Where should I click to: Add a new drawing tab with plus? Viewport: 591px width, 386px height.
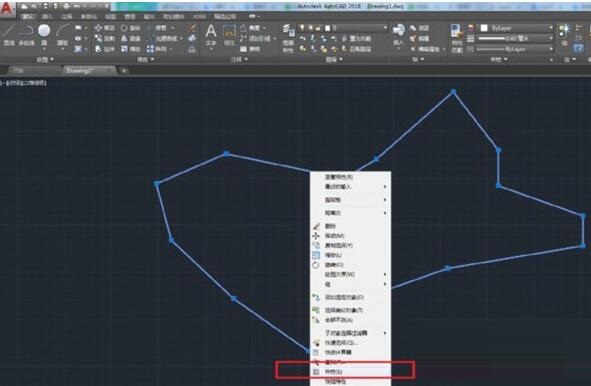pyautogui.click(x=124, y=70)
